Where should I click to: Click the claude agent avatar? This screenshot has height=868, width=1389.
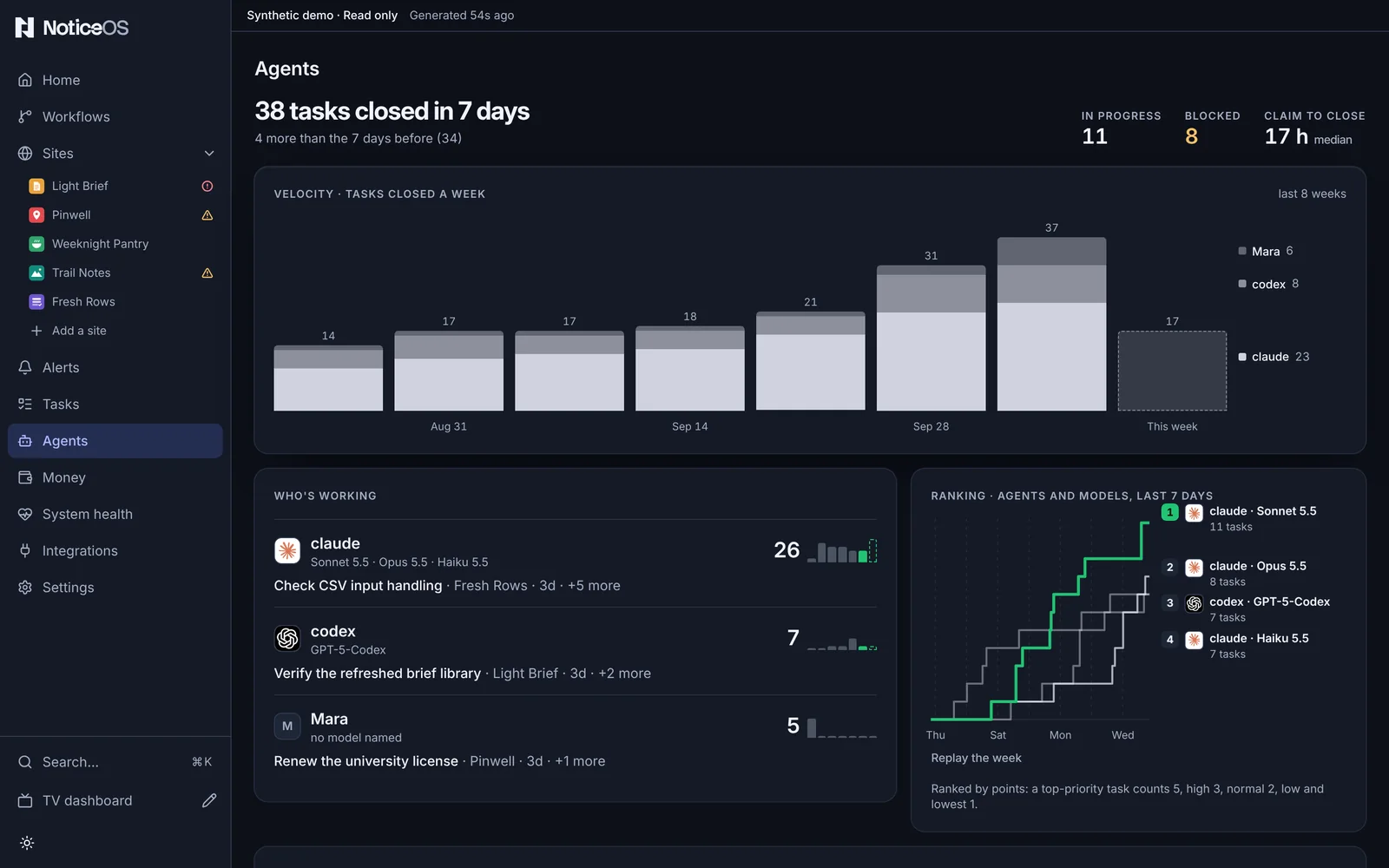(287, 550)
